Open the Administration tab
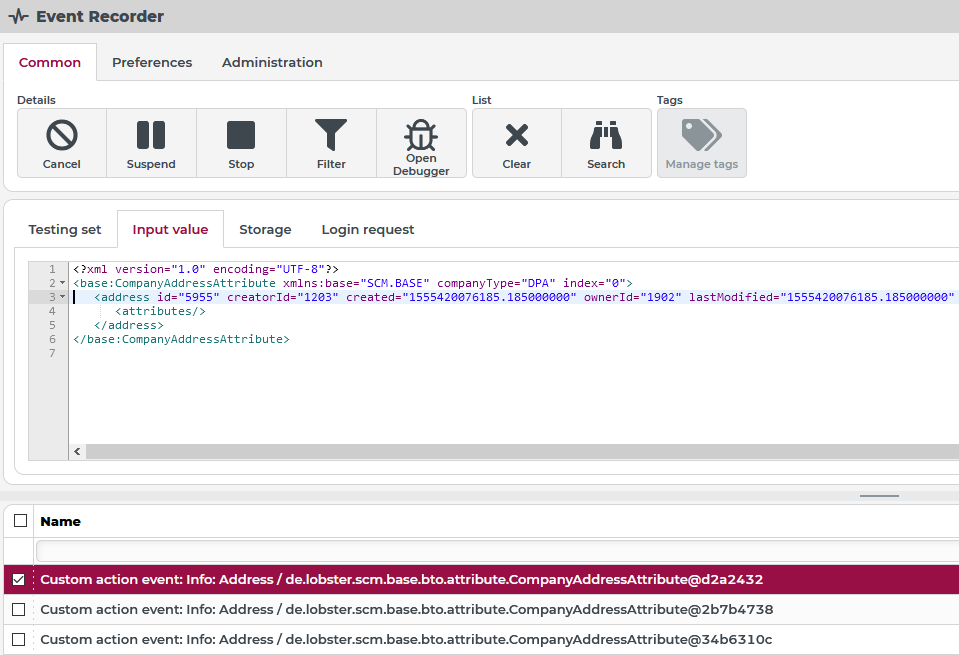The image size is (959, 655). [x=272, y=62]
